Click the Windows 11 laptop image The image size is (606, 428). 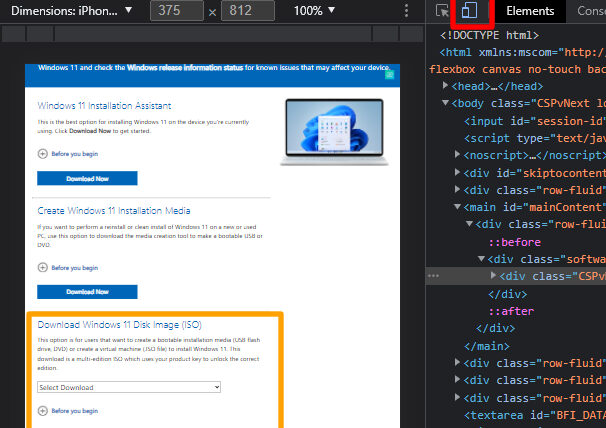pos(334,132)
